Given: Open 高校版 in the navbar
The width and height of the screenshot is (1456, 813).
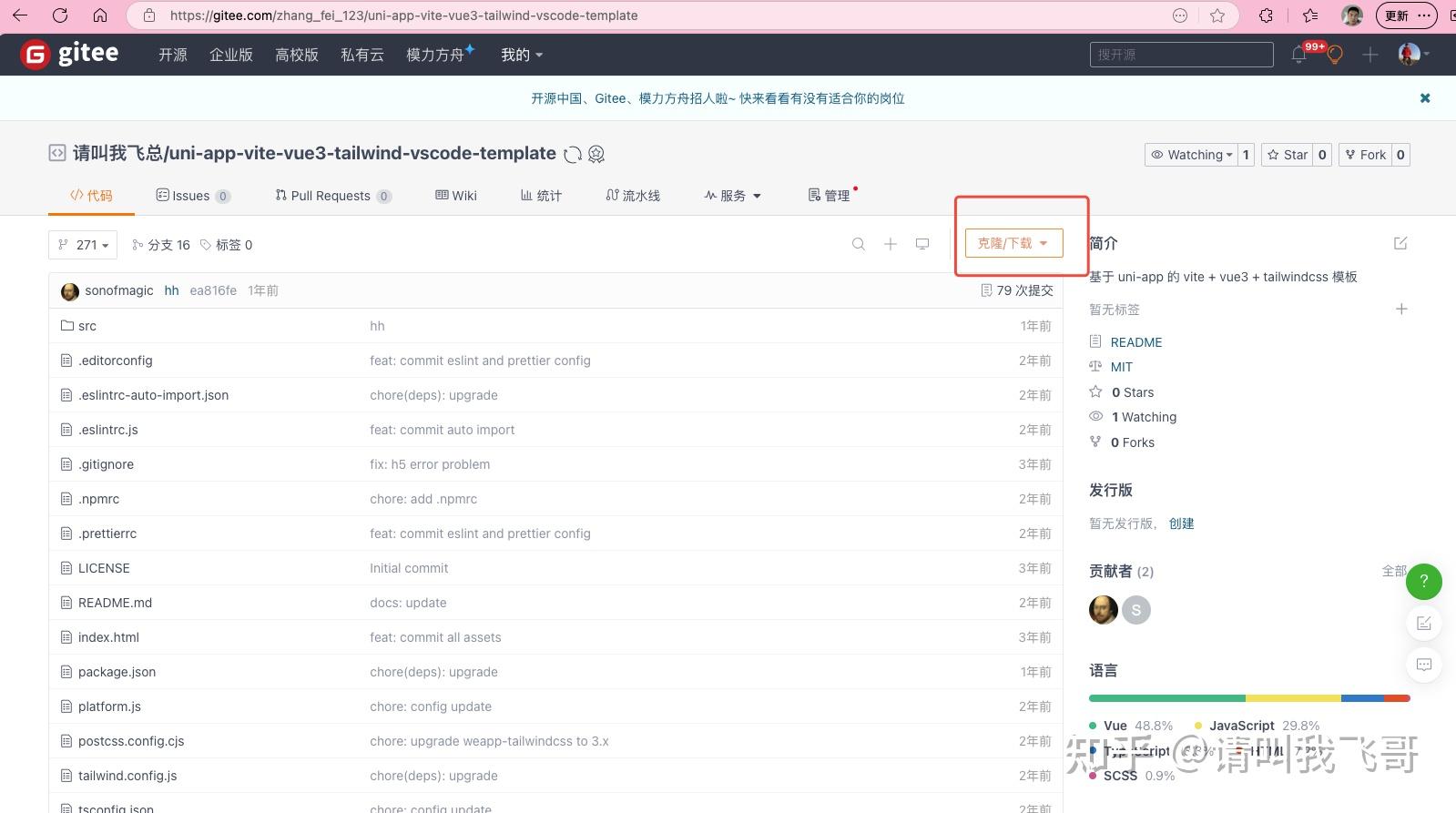Looking at the screenshot, I should click(297, 55).
